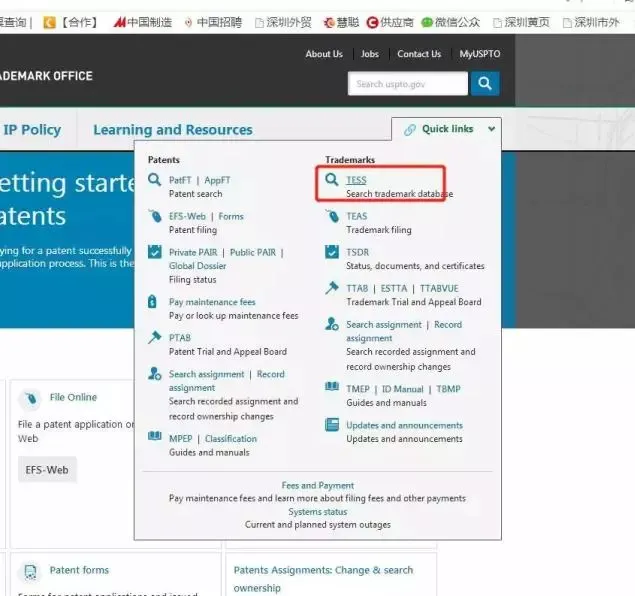The height and width of the screenshot is (596, 635).
Task: Click the blue search magnifier button
Action: coord(485,83)
